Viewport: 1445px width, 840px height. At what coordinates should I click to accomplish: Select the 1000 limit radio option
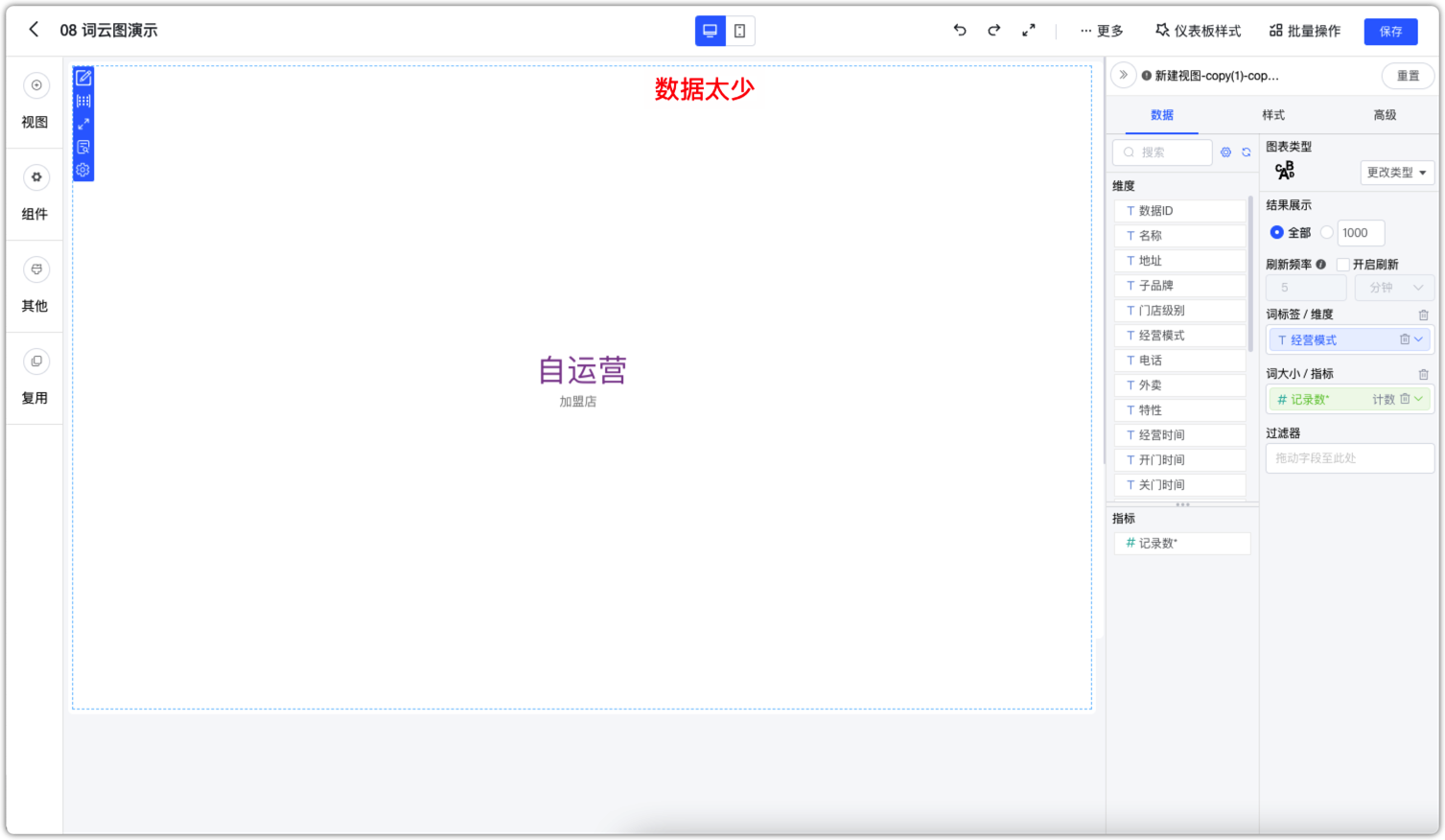(1327, 233)
